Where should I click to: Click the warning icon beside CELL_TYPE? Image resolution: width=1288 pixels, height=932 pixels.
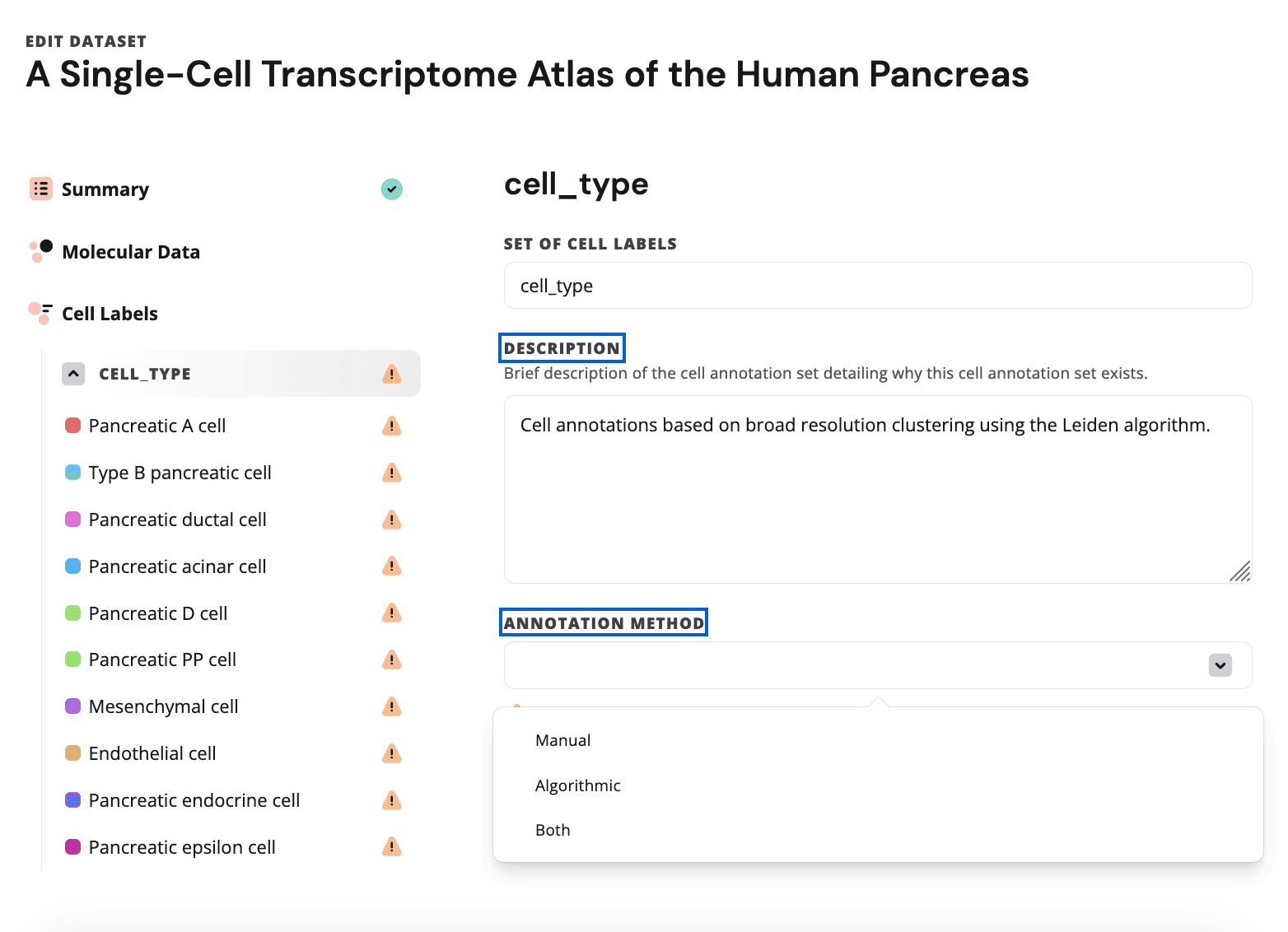391,374
